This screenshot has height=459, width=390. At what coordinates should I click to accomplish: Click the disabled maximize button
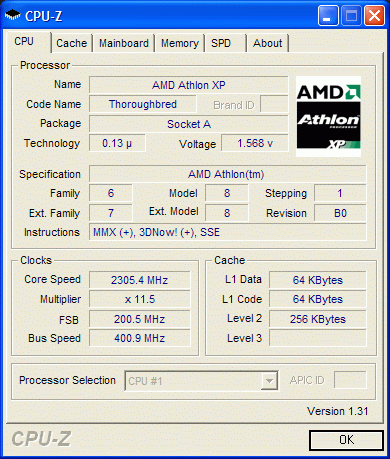tap(351, 15)
